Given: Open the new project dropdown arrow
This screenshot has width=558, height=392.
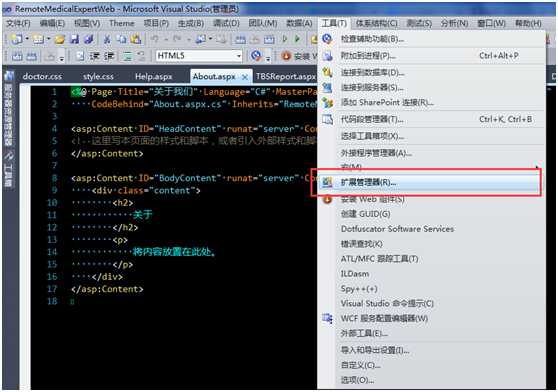Looking at the screenshot, I should point(27,39).
